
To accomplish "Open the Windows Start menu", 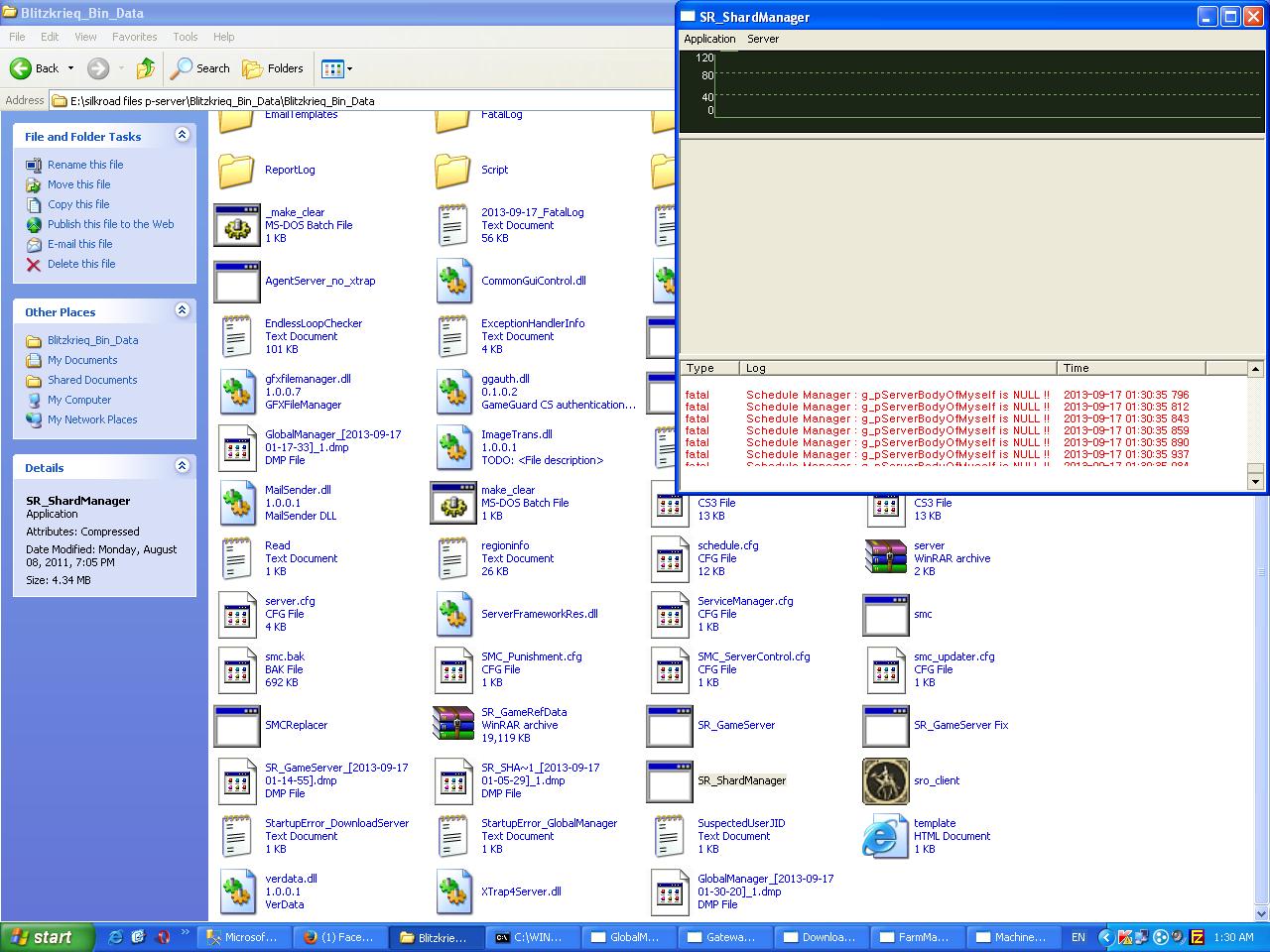I will pyautogui.click(x=48, y=937).
